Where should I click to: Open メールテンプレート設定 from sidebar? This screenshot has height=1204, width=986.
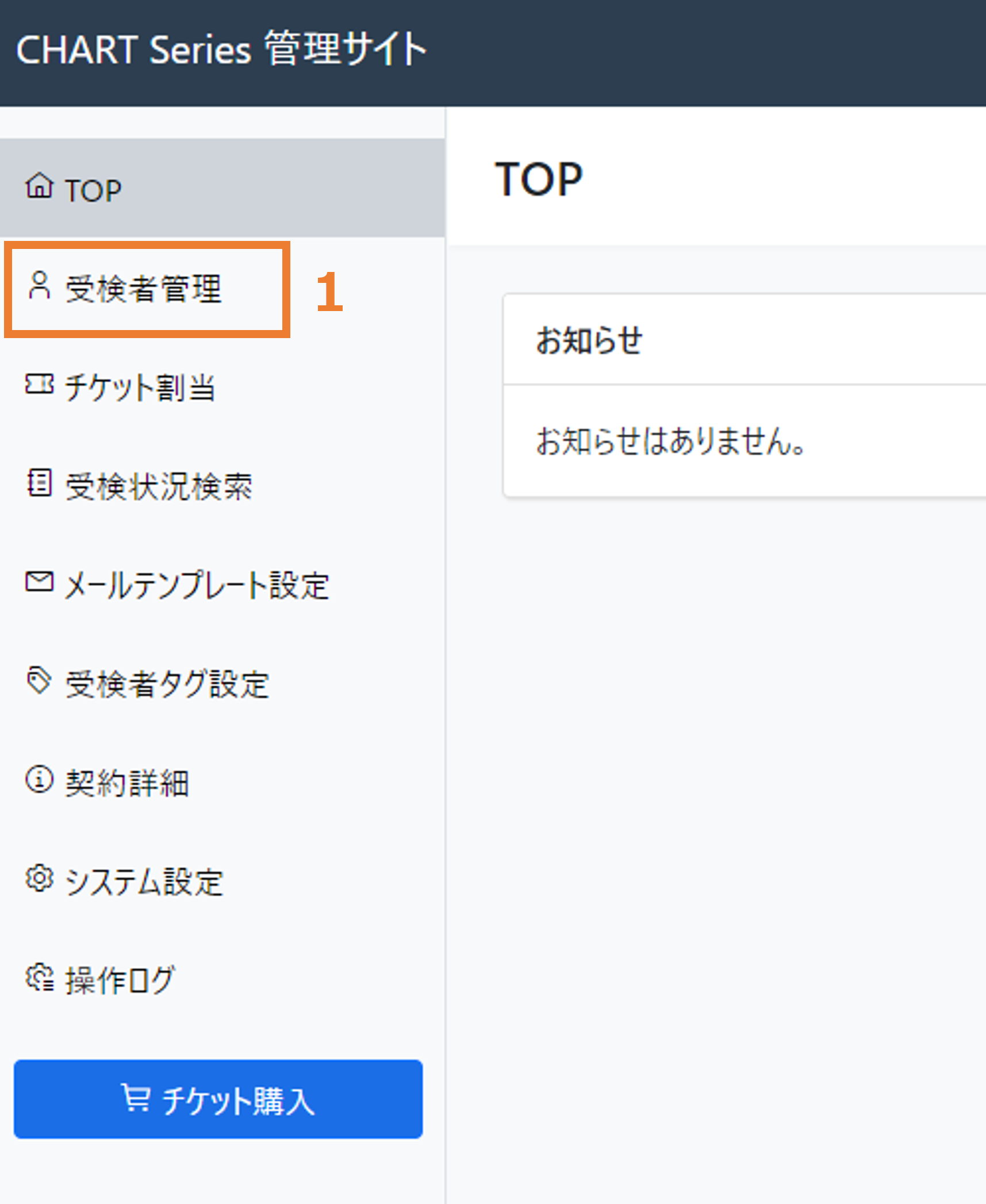point(222,584)
